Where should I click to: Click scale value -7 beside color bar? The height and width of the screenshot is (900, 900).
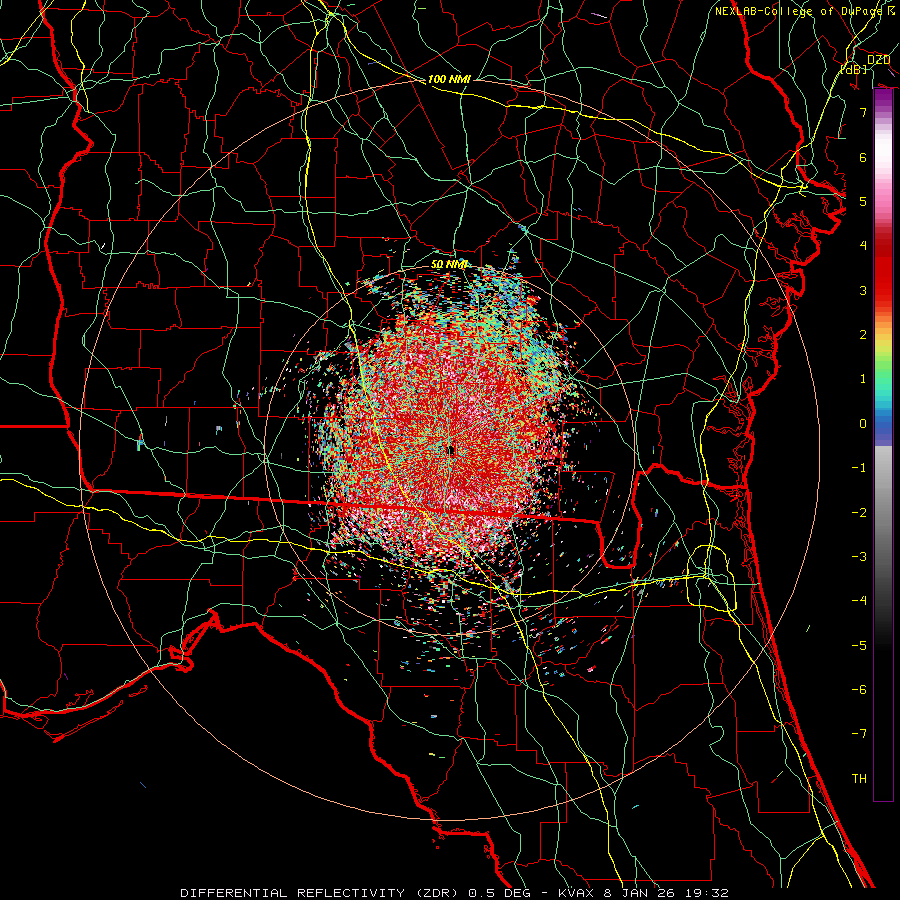859,734
